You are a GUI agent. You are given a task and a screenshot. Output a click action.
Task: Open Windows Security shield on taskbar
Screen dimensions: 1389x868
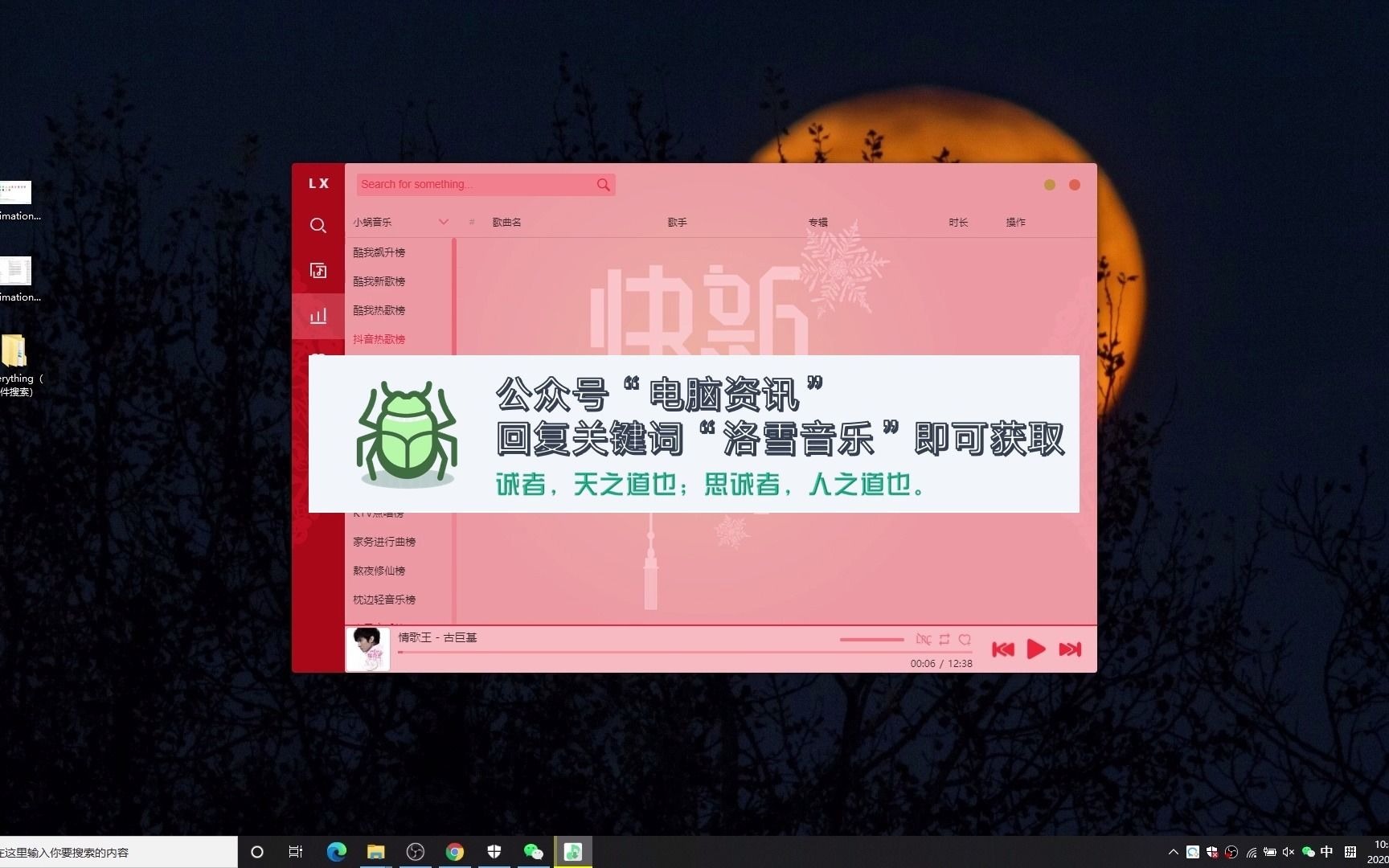point(494,852)
